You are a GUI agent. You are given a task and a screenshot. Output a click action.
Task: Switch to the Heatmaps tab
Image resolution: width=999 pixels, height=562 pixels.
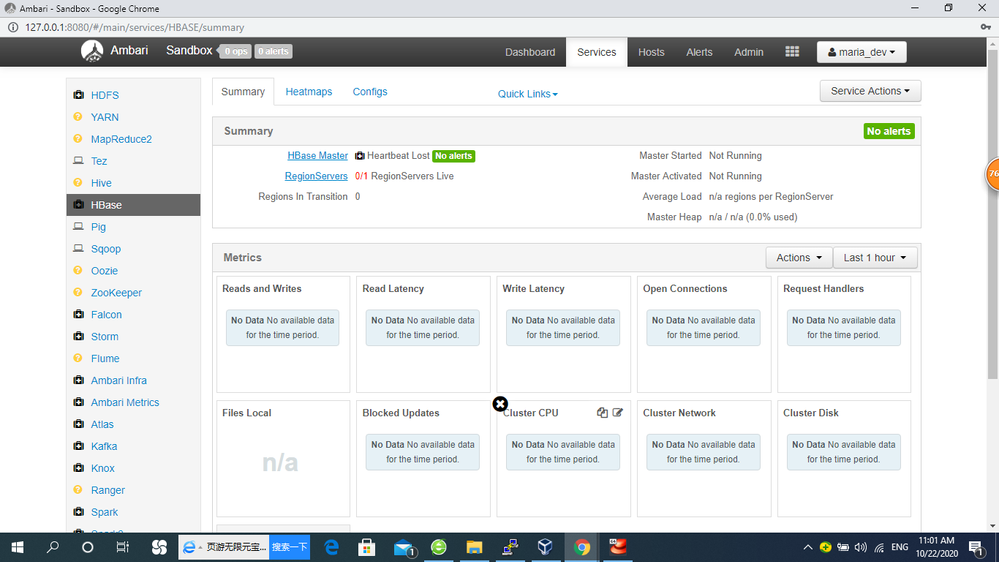pos(308,92)
